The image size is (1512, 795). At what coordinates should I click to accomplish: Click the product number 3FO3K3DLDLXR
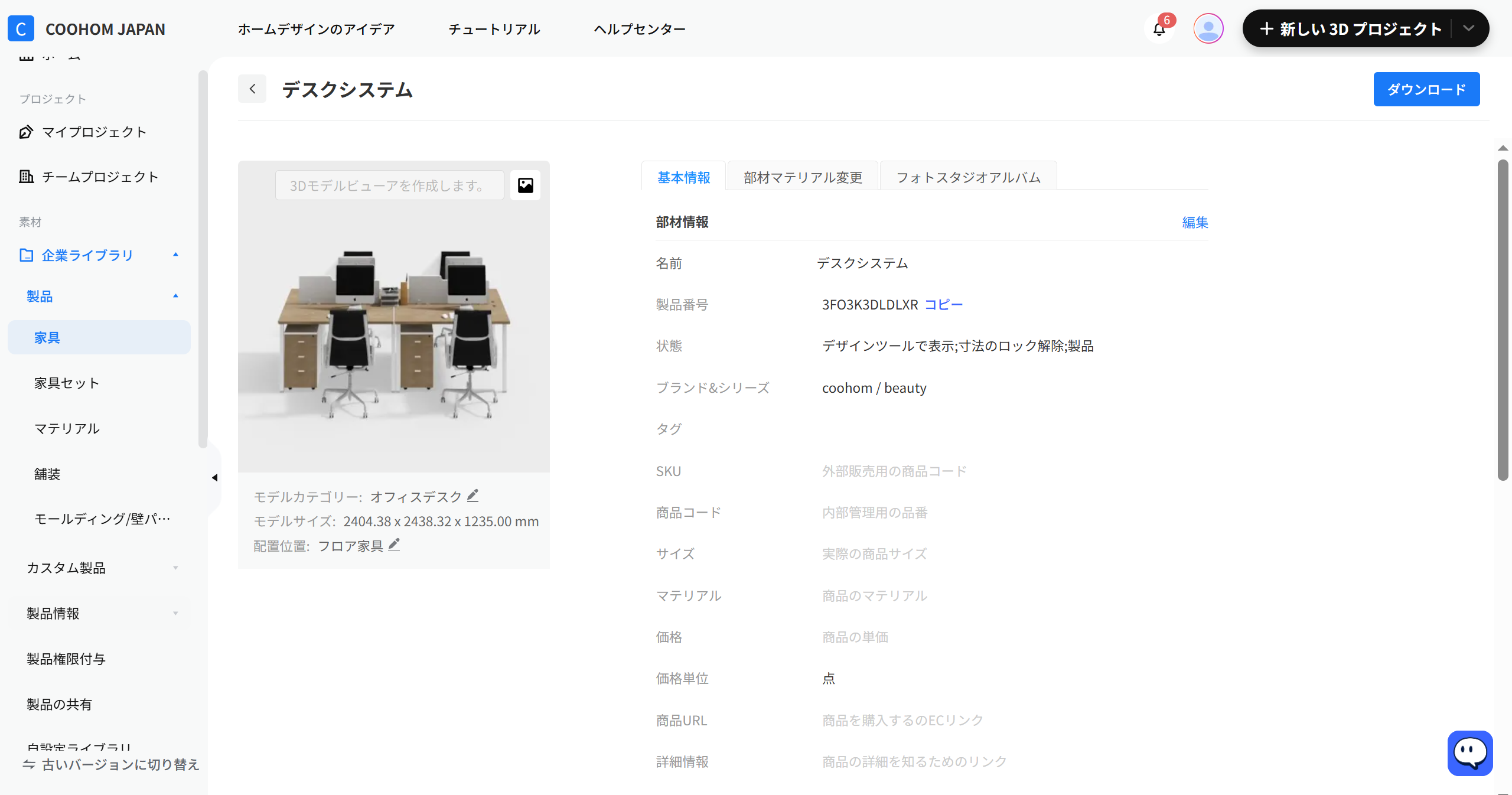[x=870, y=304]
